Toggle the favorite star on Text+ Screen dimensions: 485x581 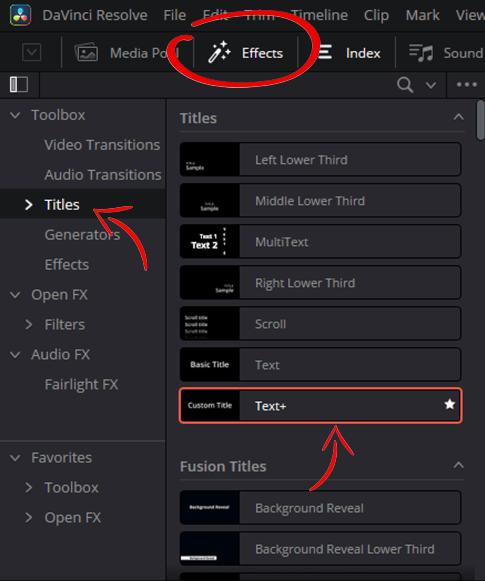click(449, 404)
